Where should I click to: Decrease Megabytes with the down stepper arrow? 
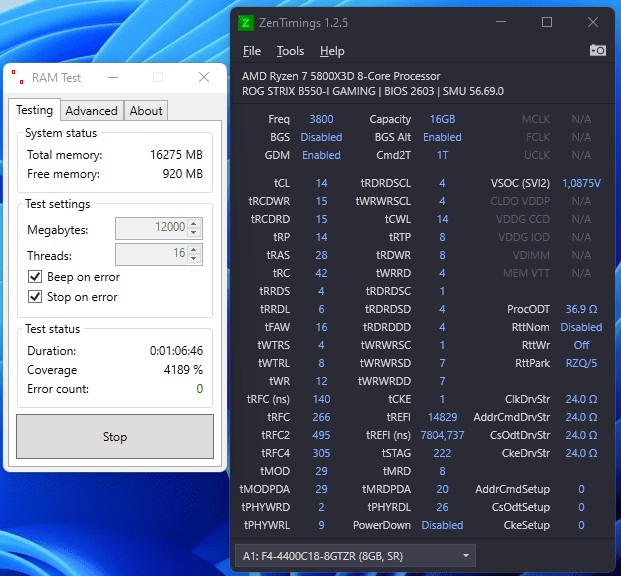click(194, 233)
